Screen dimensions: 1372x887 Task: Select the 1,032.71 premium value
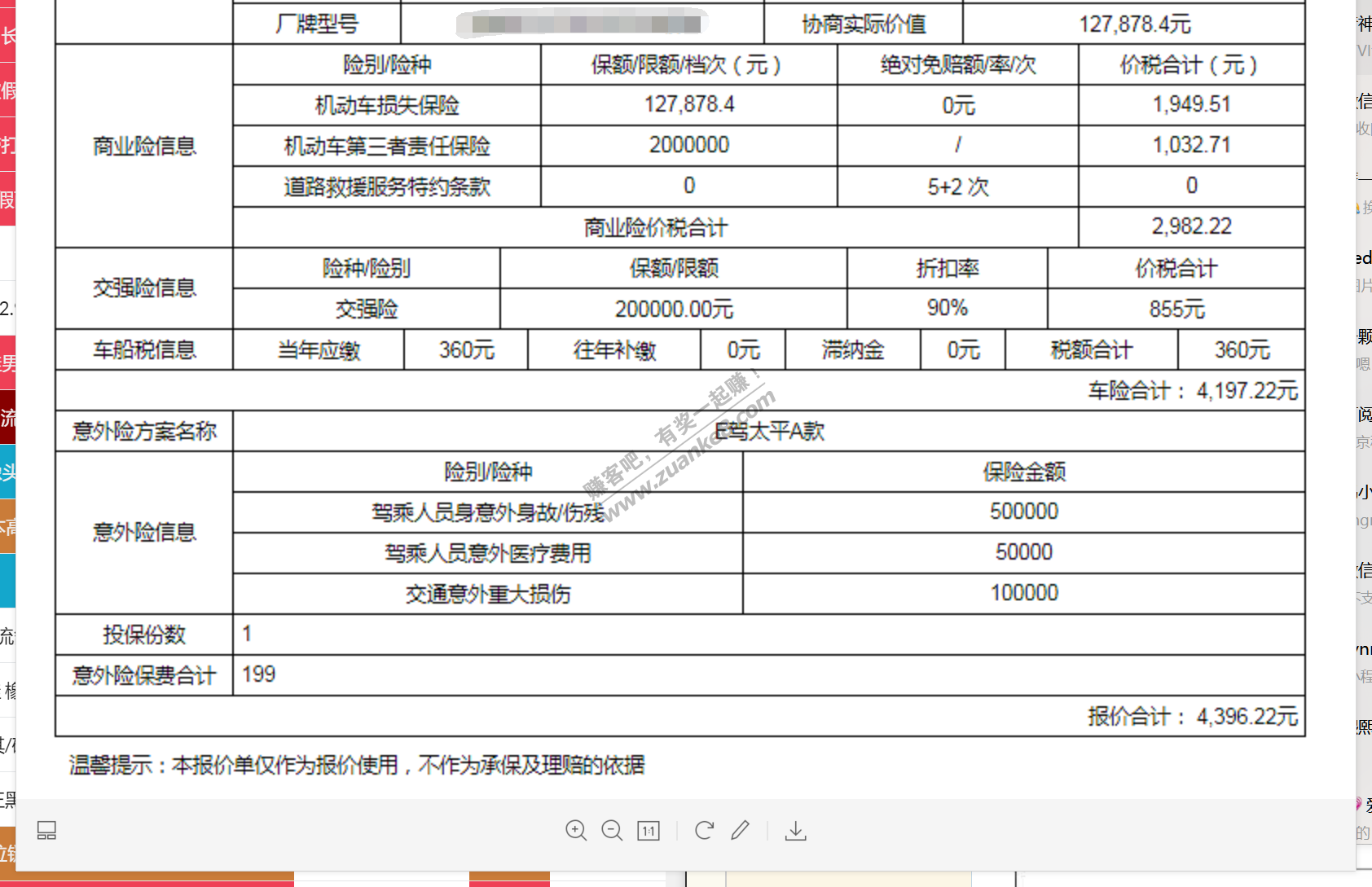1191,145
